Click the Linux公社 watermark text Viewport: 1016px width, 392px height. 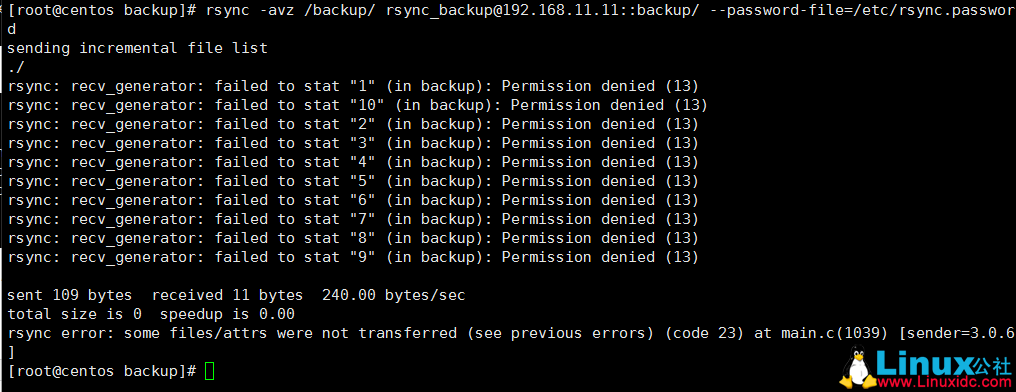942,360
